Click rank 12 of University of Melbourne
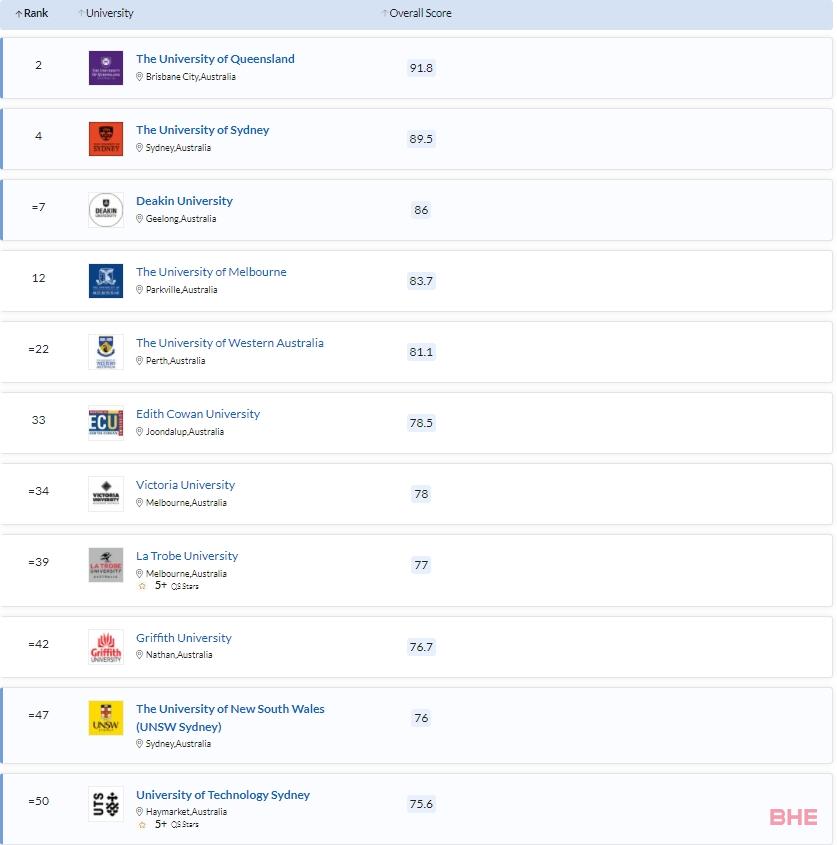837x845 pixels. 38,278
